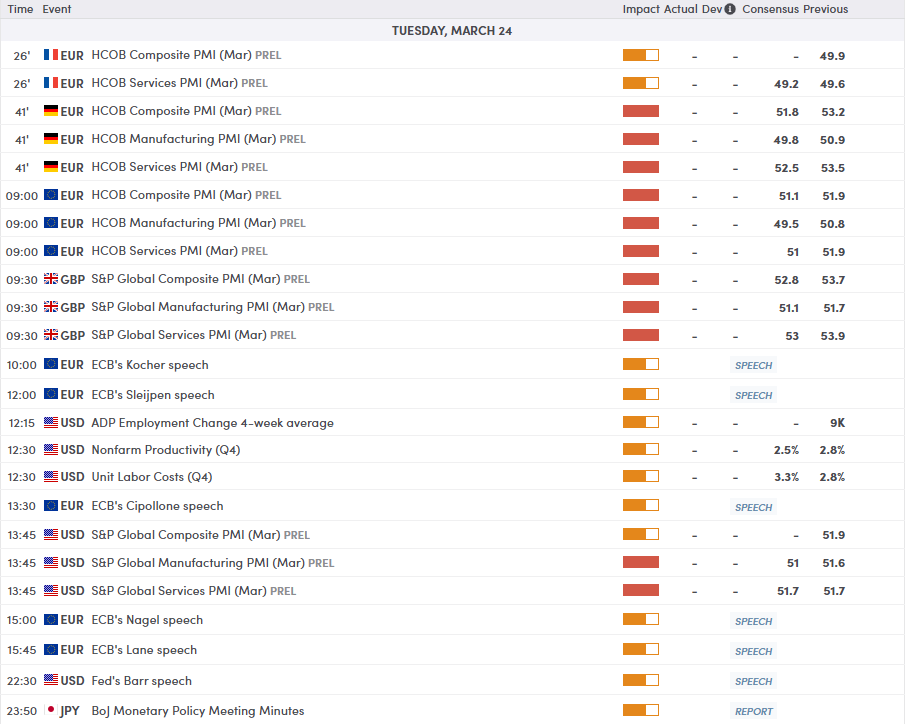Open Nonfarm Productivity (Q4) event
Screen dimensions: 905x724
(166, 450)
